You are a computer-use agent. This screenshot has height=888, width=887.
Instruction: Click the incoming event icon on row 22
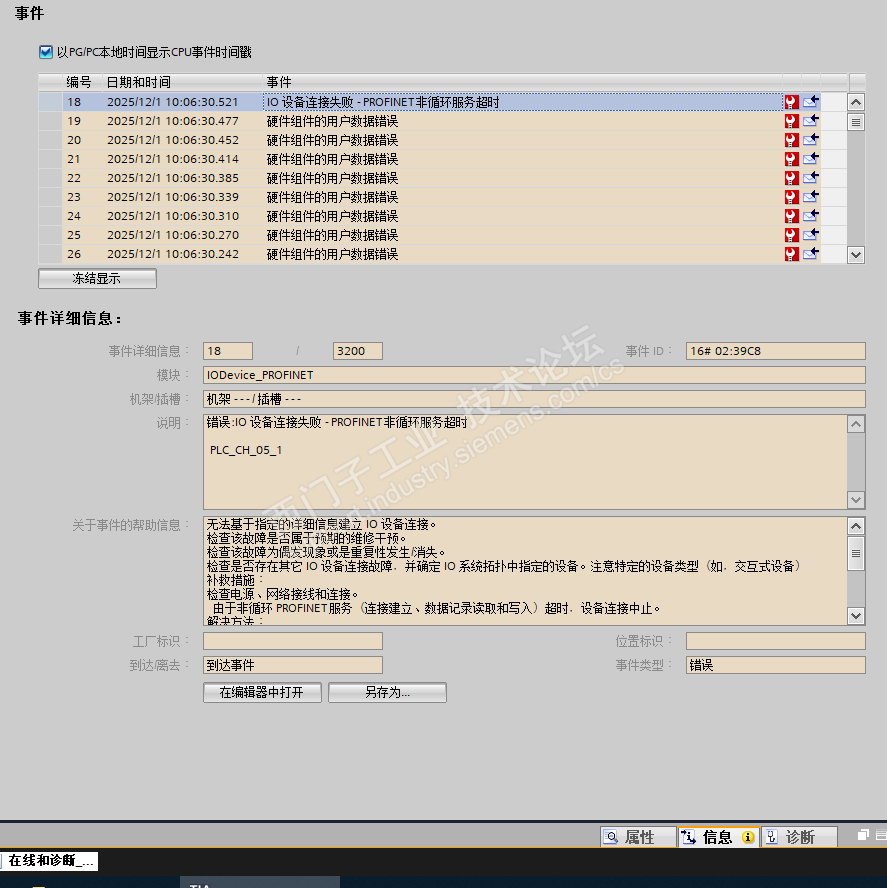tap(811, 178)
